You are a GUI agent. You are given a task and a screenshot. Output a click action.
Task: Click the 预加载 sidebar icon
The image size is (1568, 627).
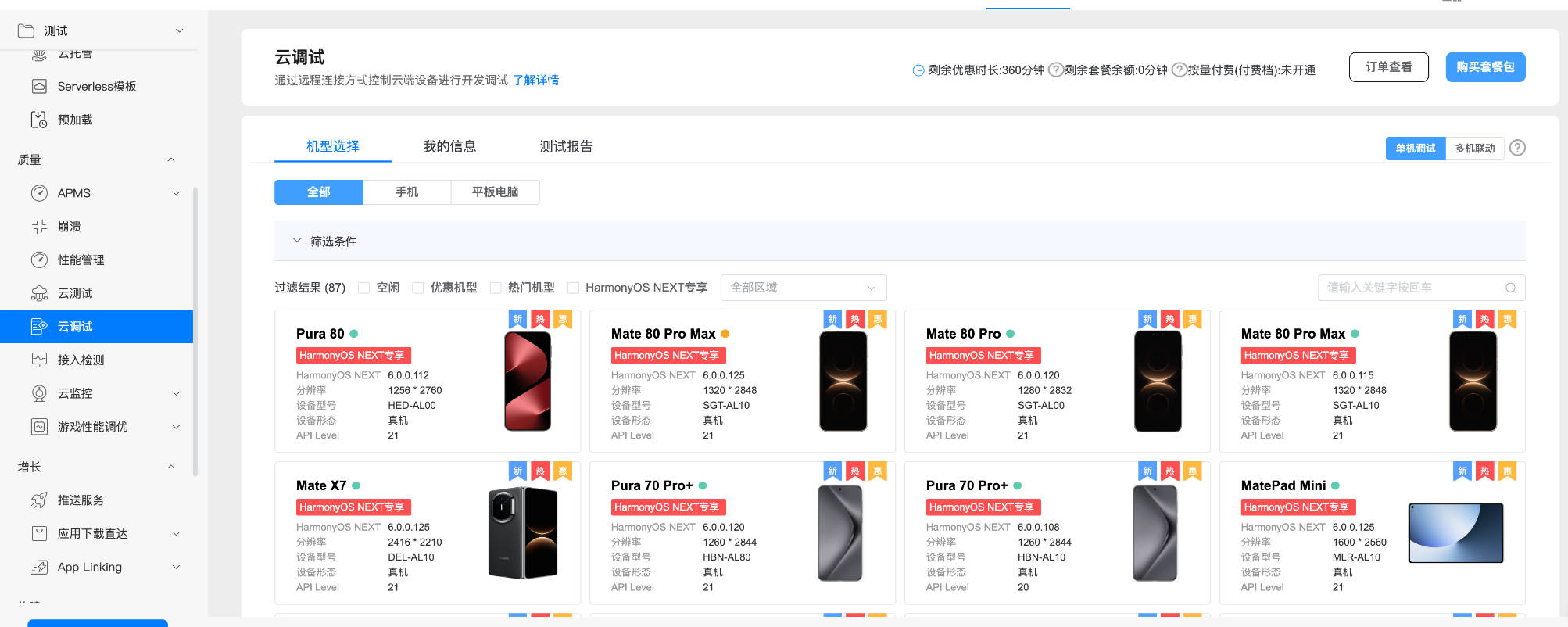point(39,120)
